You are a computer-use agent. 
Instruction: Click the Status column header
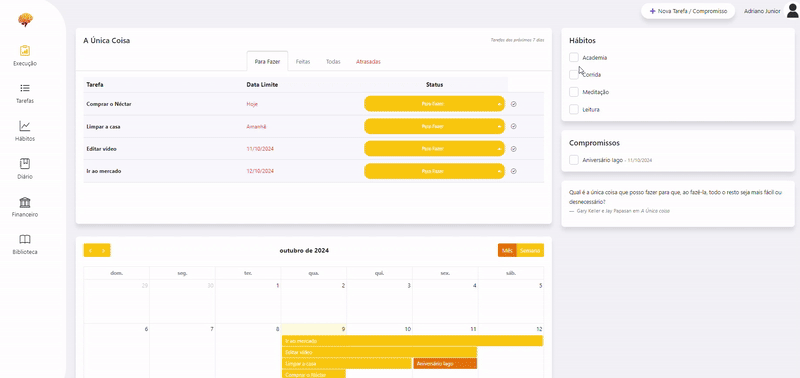[x=434, y=85]
